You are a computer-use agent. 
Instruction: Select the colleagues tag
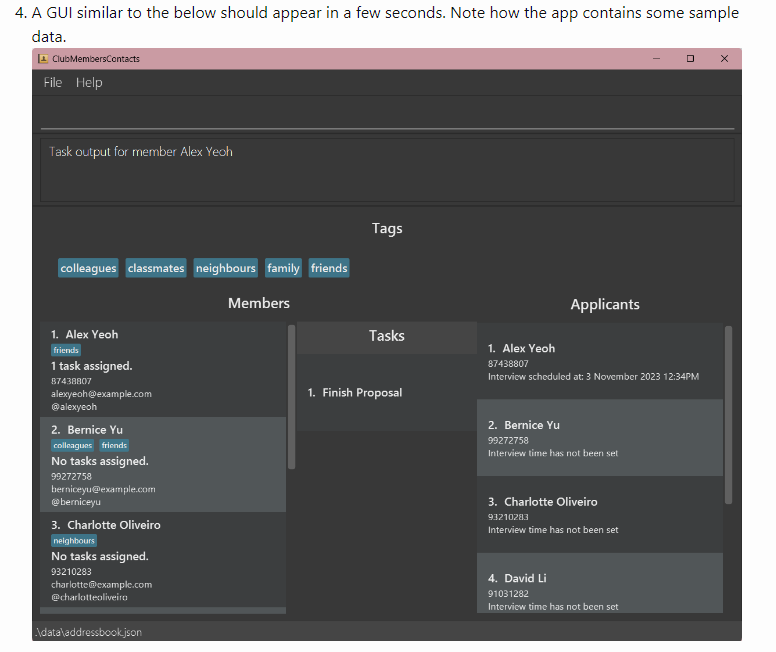point(88,268)
